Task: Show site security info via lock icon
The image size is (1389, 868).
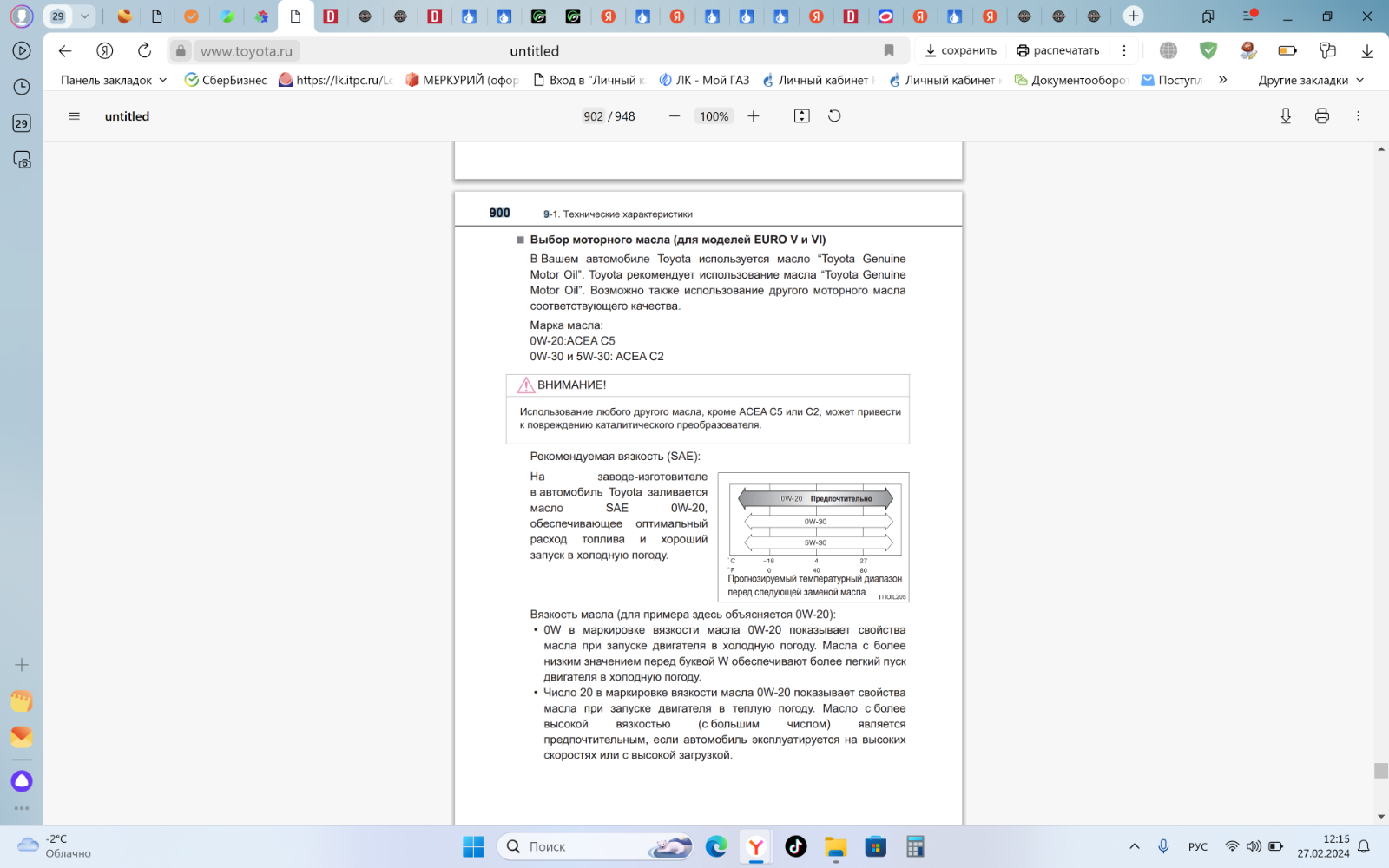Action: 181,51
